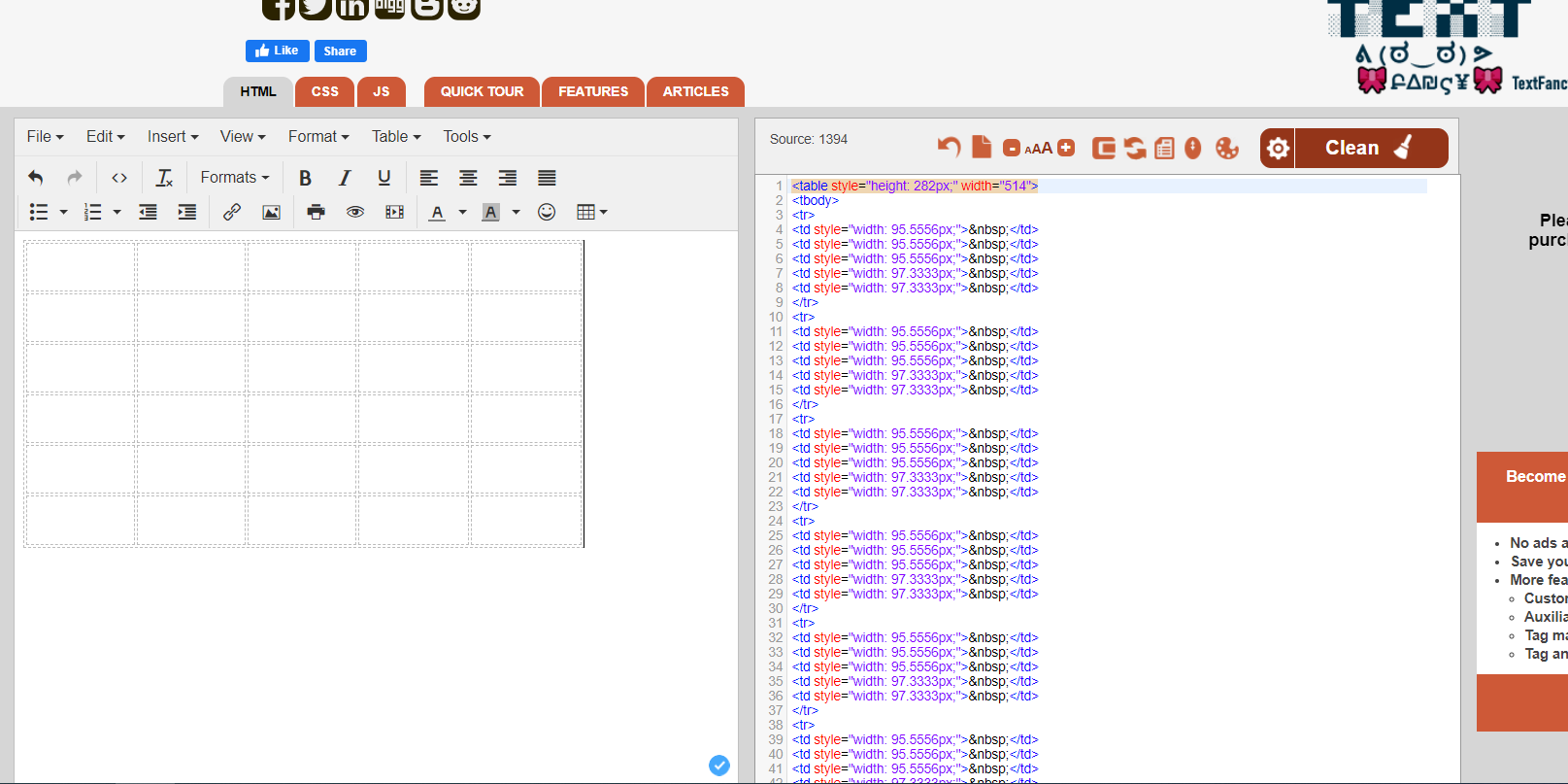The width and height of the screenshot is (1568, 784).
Task: Print the document
Action: click(316, 212)
